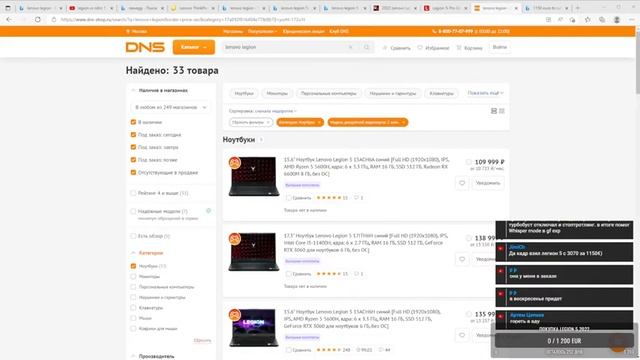Add Legion 5 17ITH6H to favorites heart
640x360 pixels.
462,259
